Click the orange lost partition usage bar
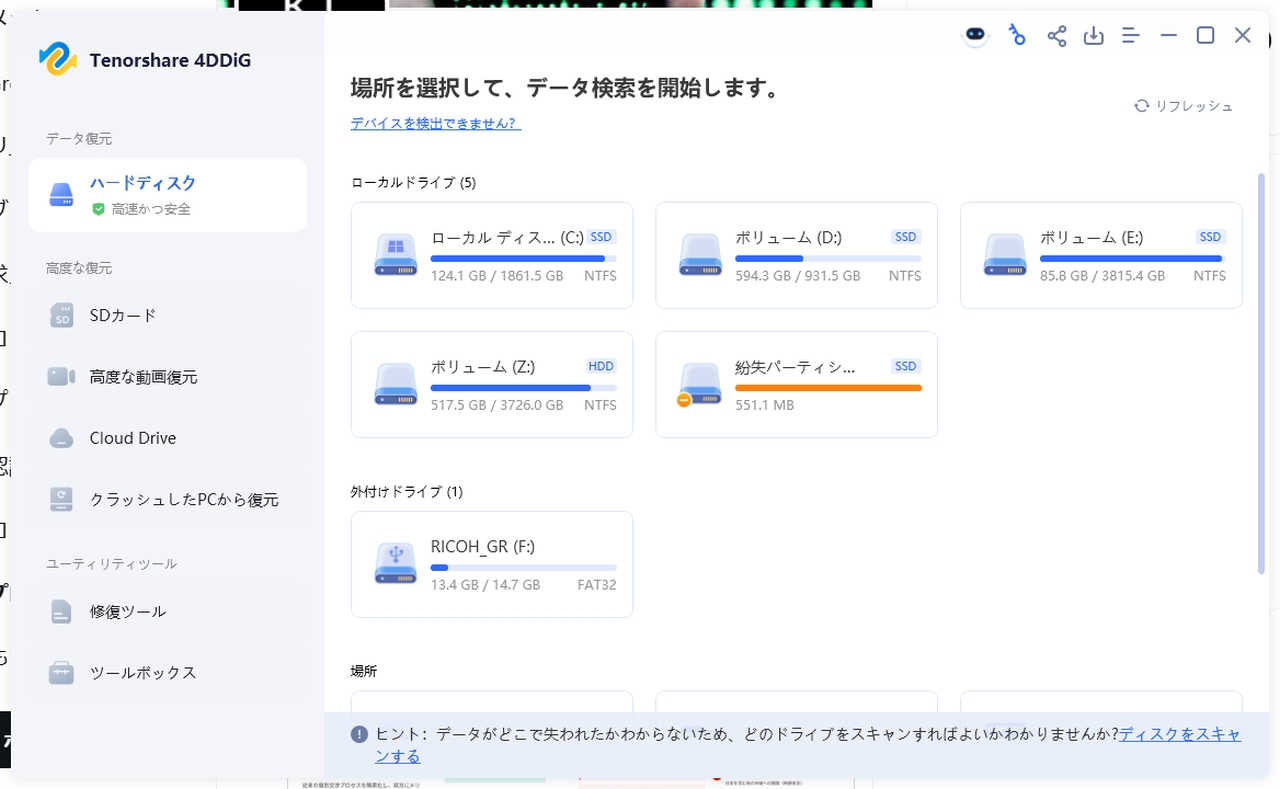 828,387
